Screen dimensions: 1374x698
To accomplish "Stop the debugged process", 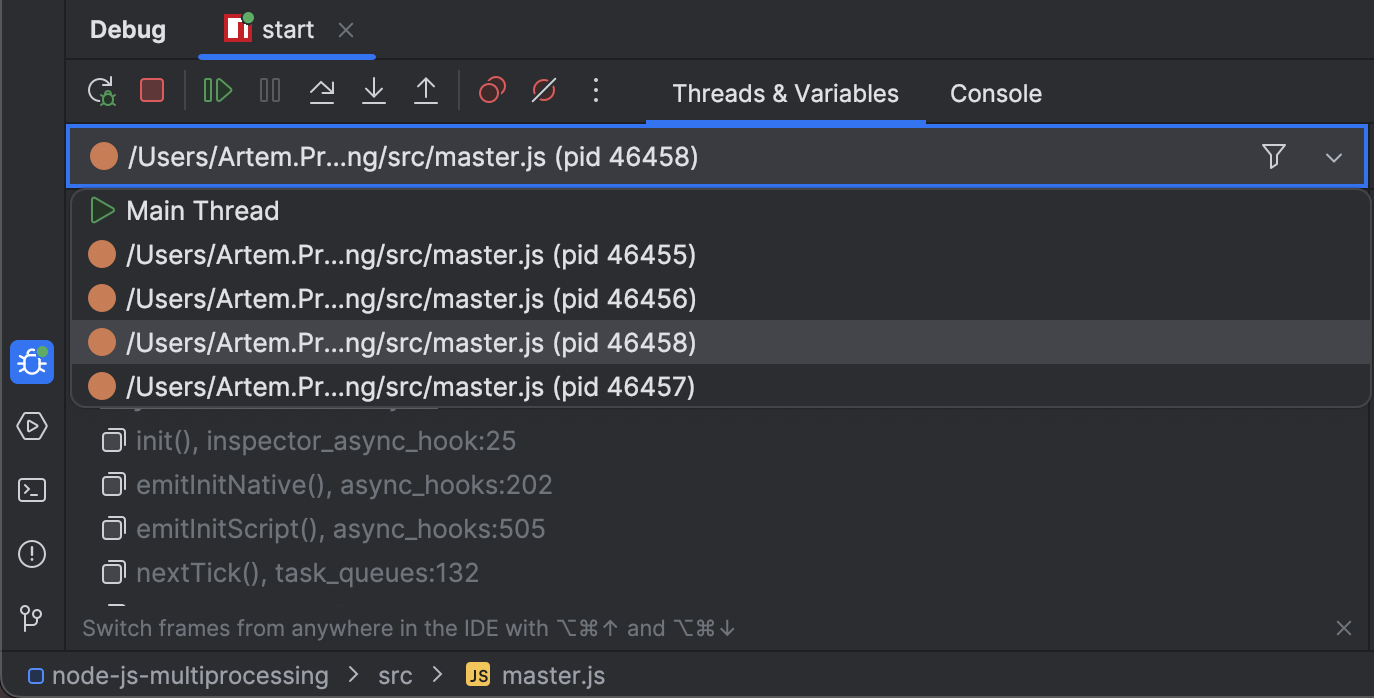I will click(x=152, y=90).
